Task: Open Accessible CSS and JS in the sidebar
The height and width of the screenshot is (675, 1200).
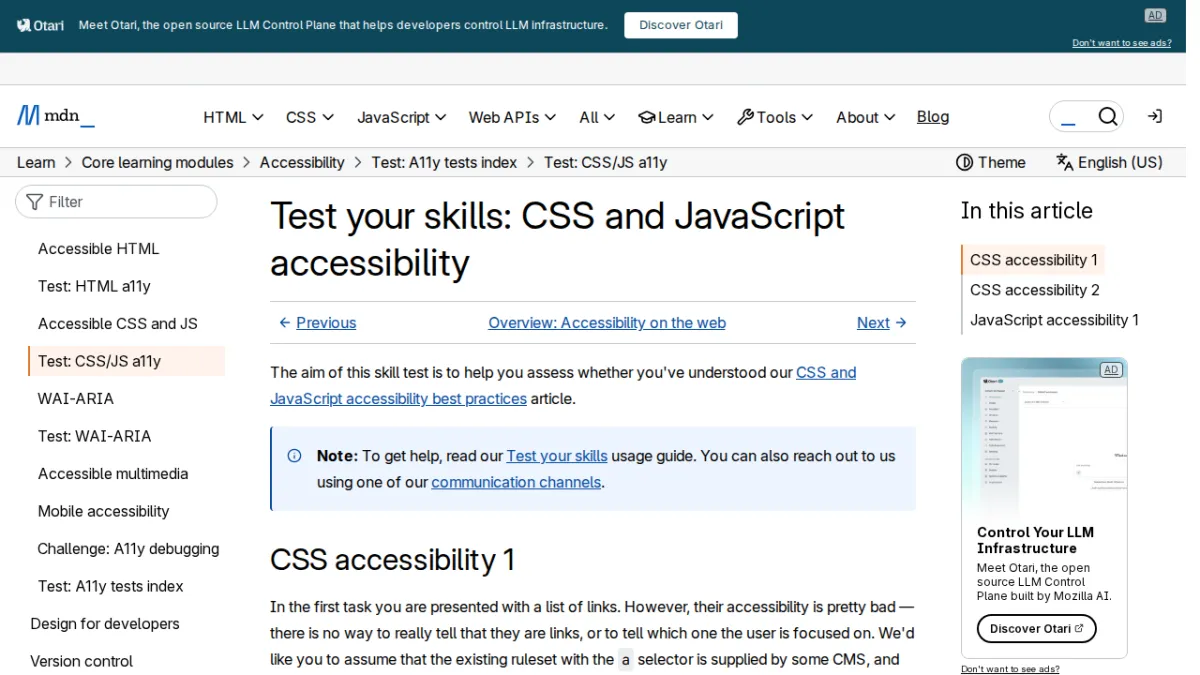Action: pyautogui.click(x=118, y=324)
